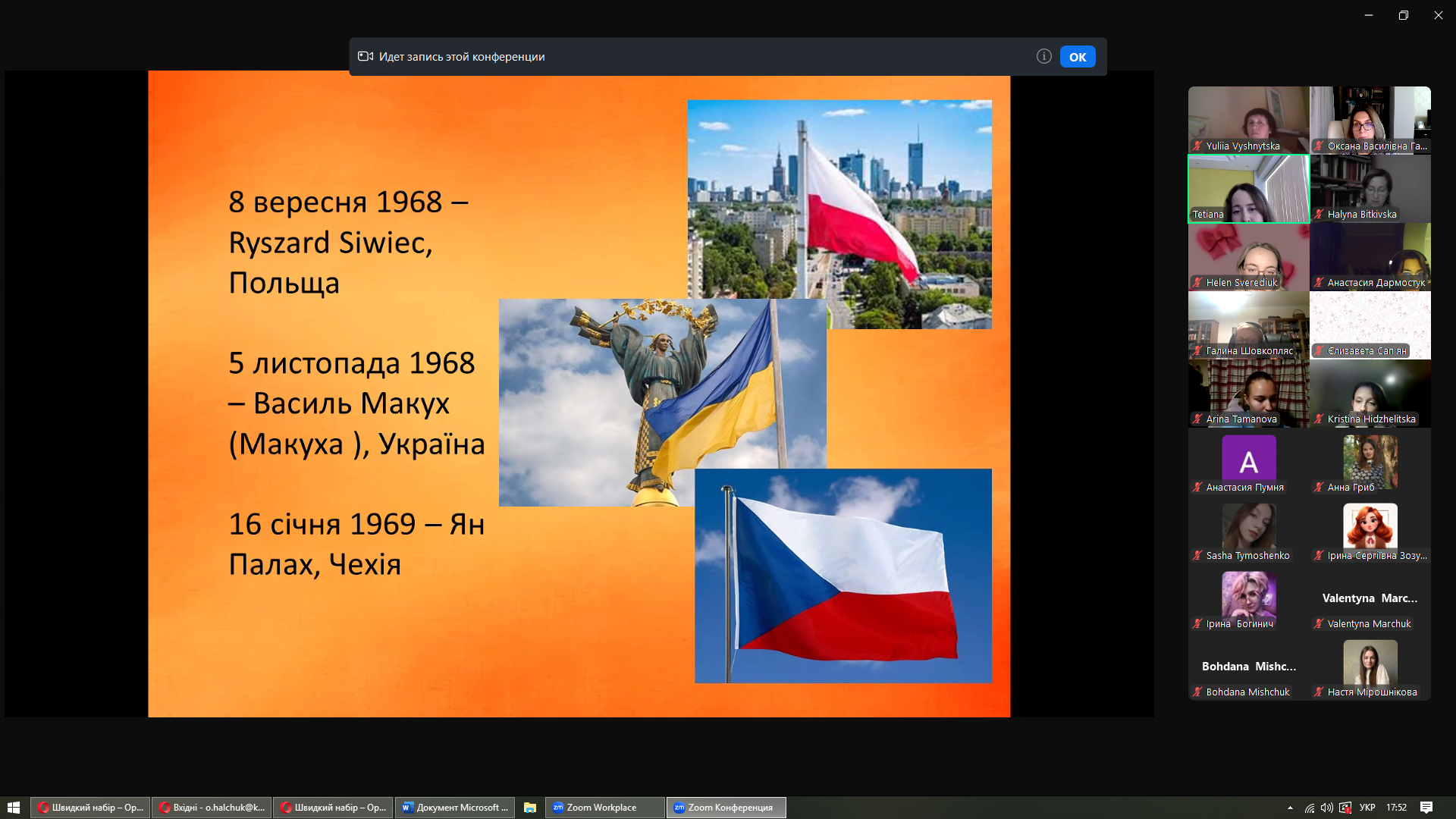Open Wi-Fi network icon in tray
The image size is (1456, 819).
click(x=1310, y=808)
